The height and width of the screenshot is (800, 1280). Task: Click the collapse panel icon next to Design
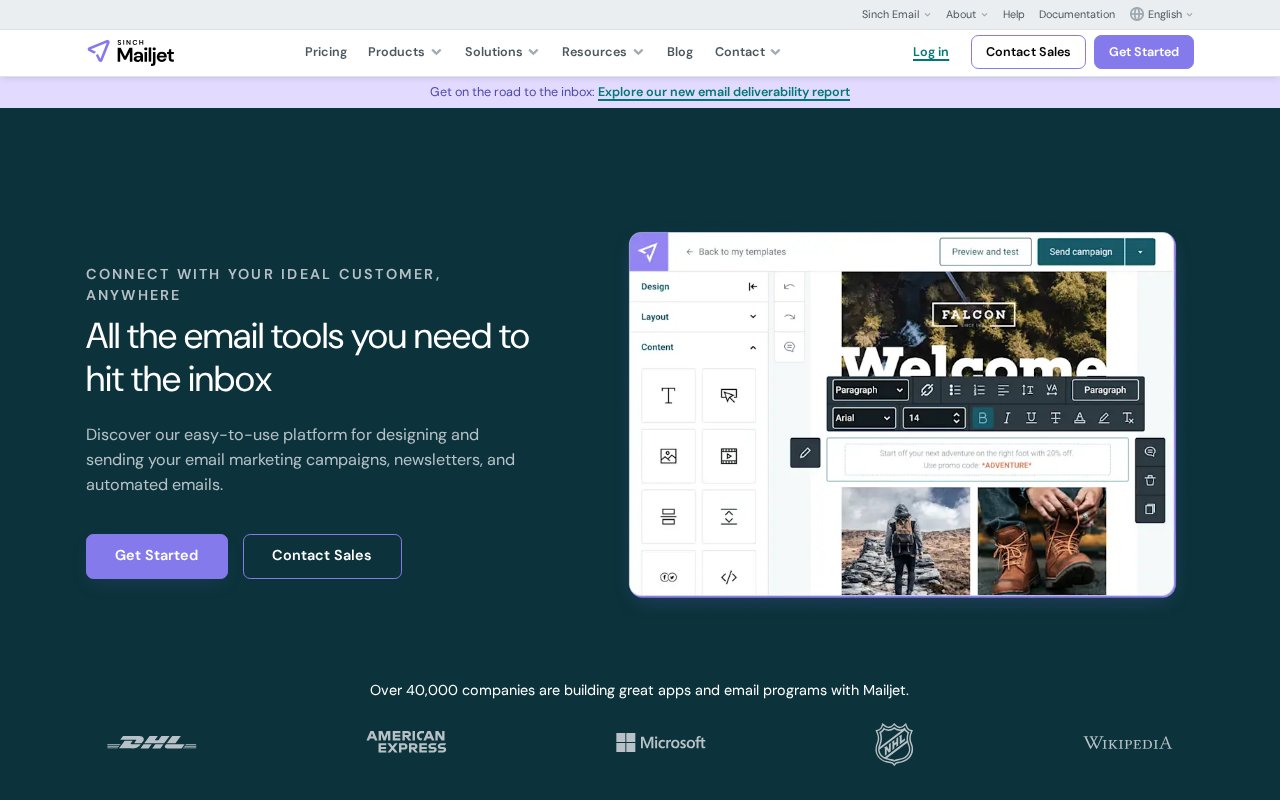tap(753, 287)
